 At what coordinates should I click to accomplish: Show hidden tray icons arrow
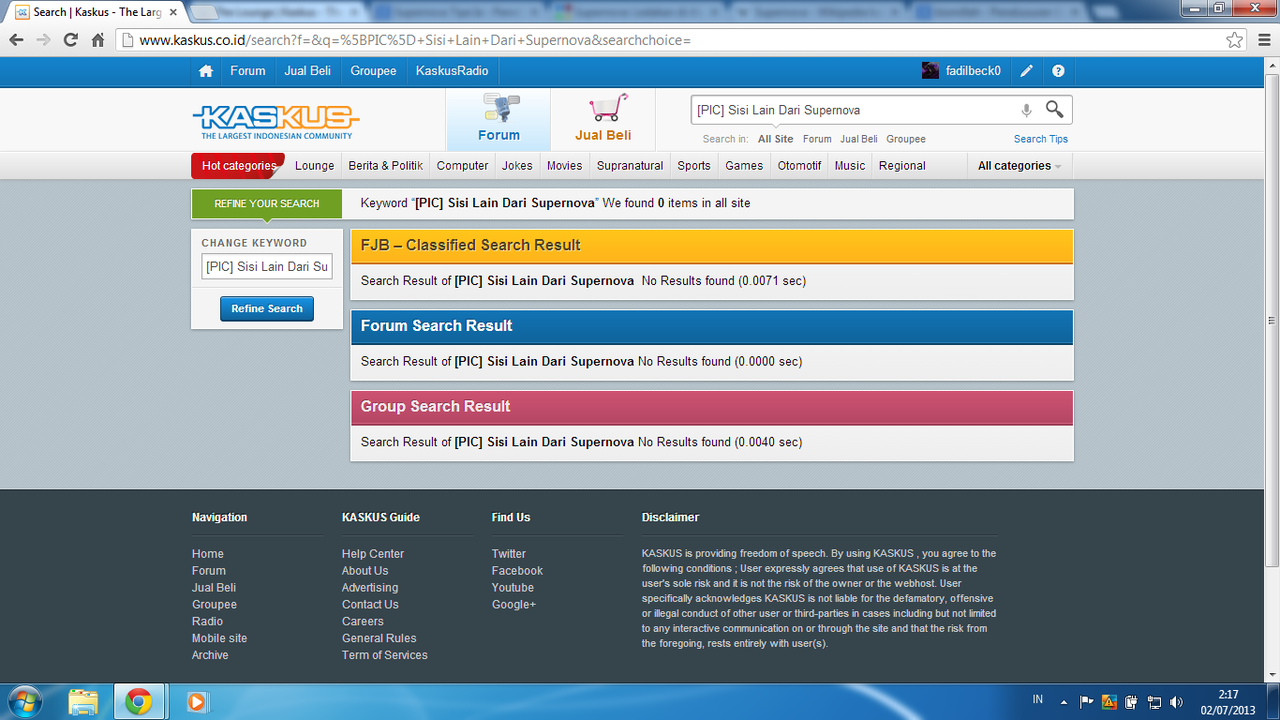[1062, 702]
